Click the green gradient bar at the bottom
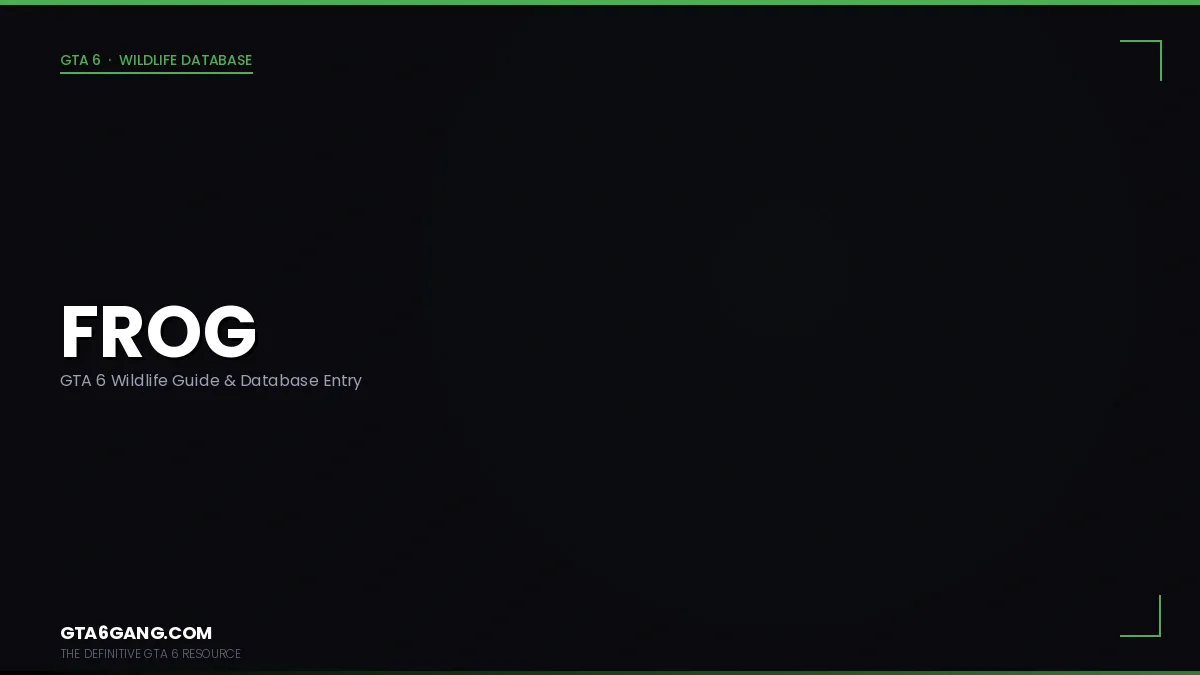1200x675 pixels. pos(600,672)
